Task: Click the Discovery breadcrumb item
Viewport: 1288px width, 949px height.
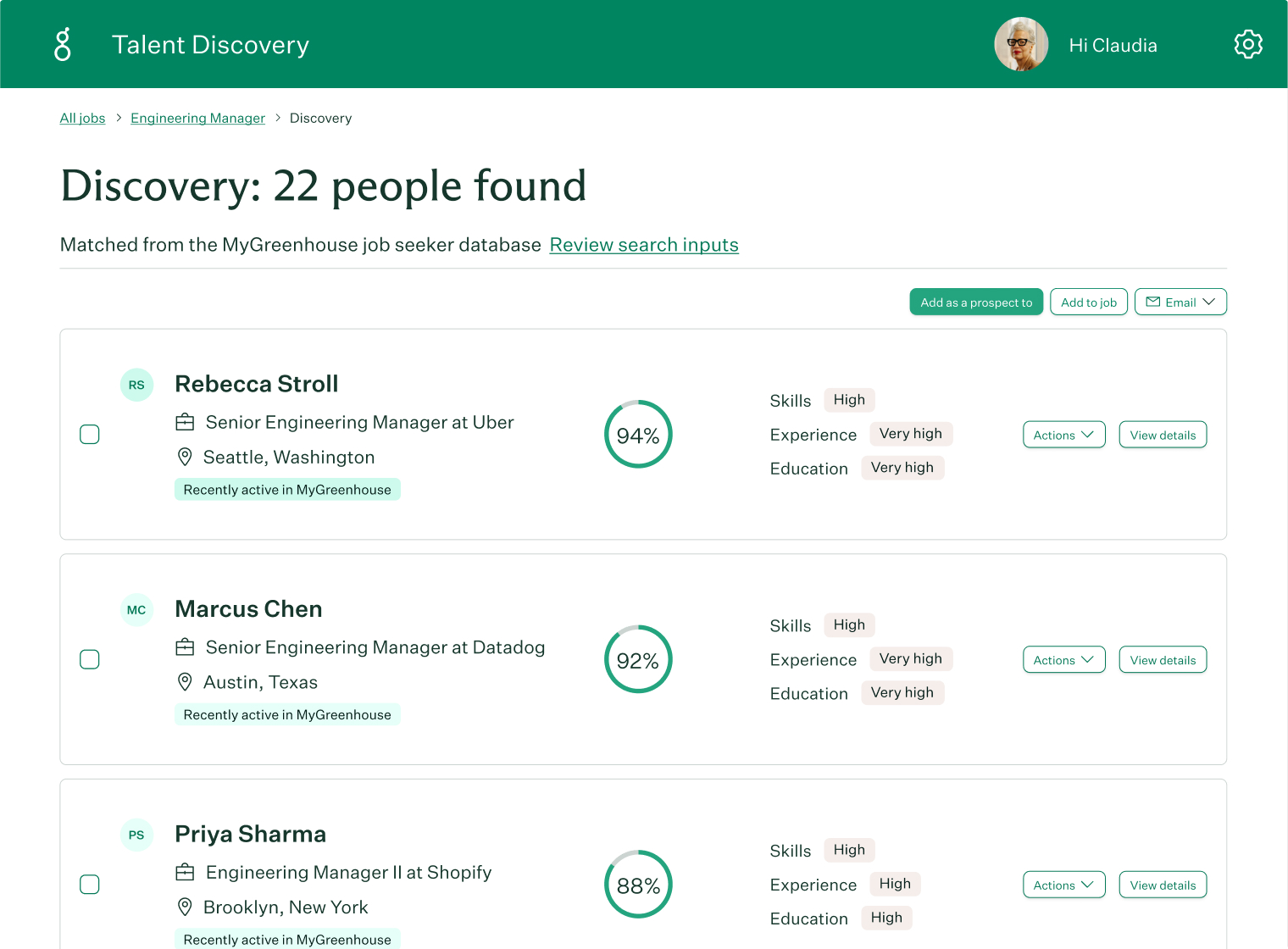Action: (320, 118)
